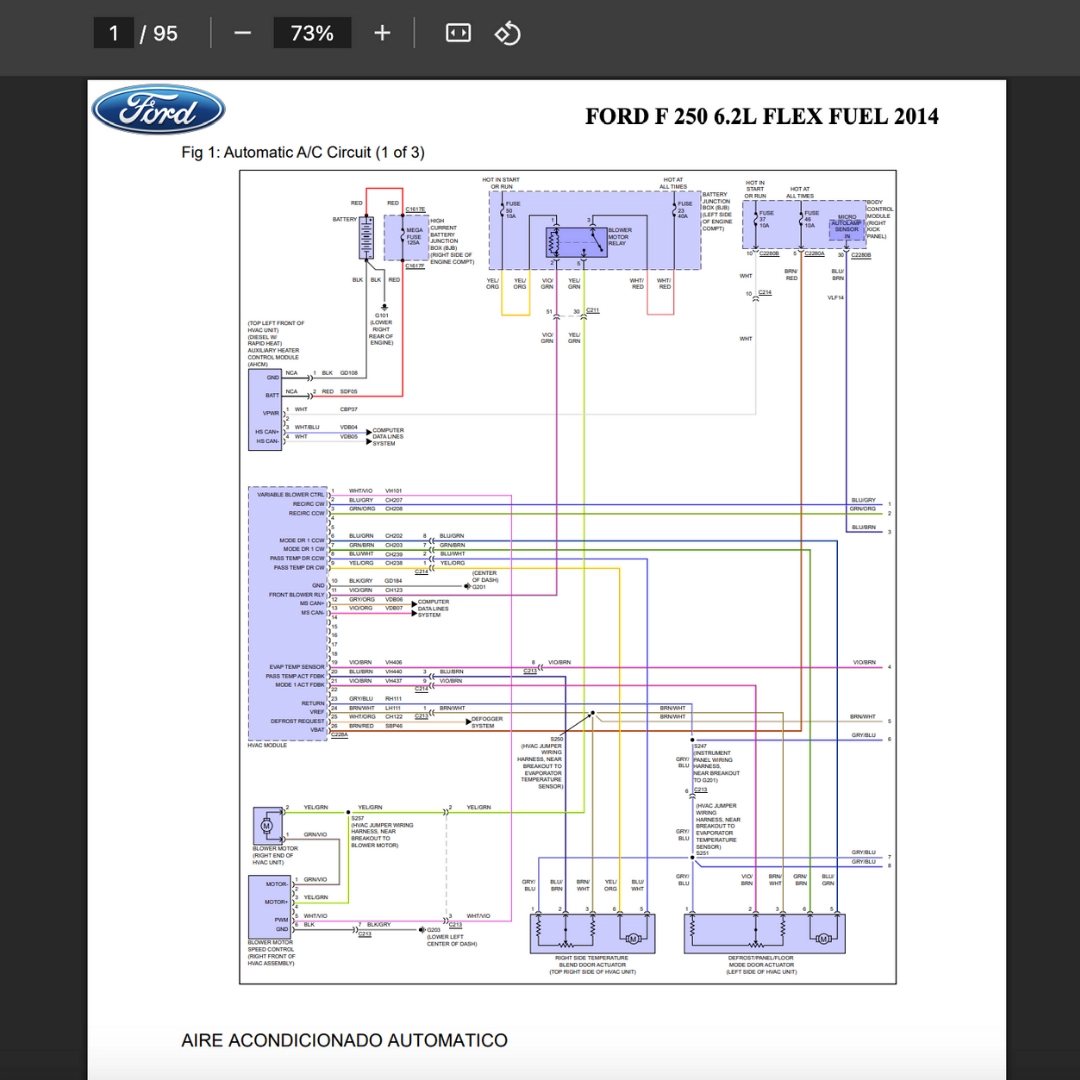Select the 73% zoom level field

pos(312,33)
